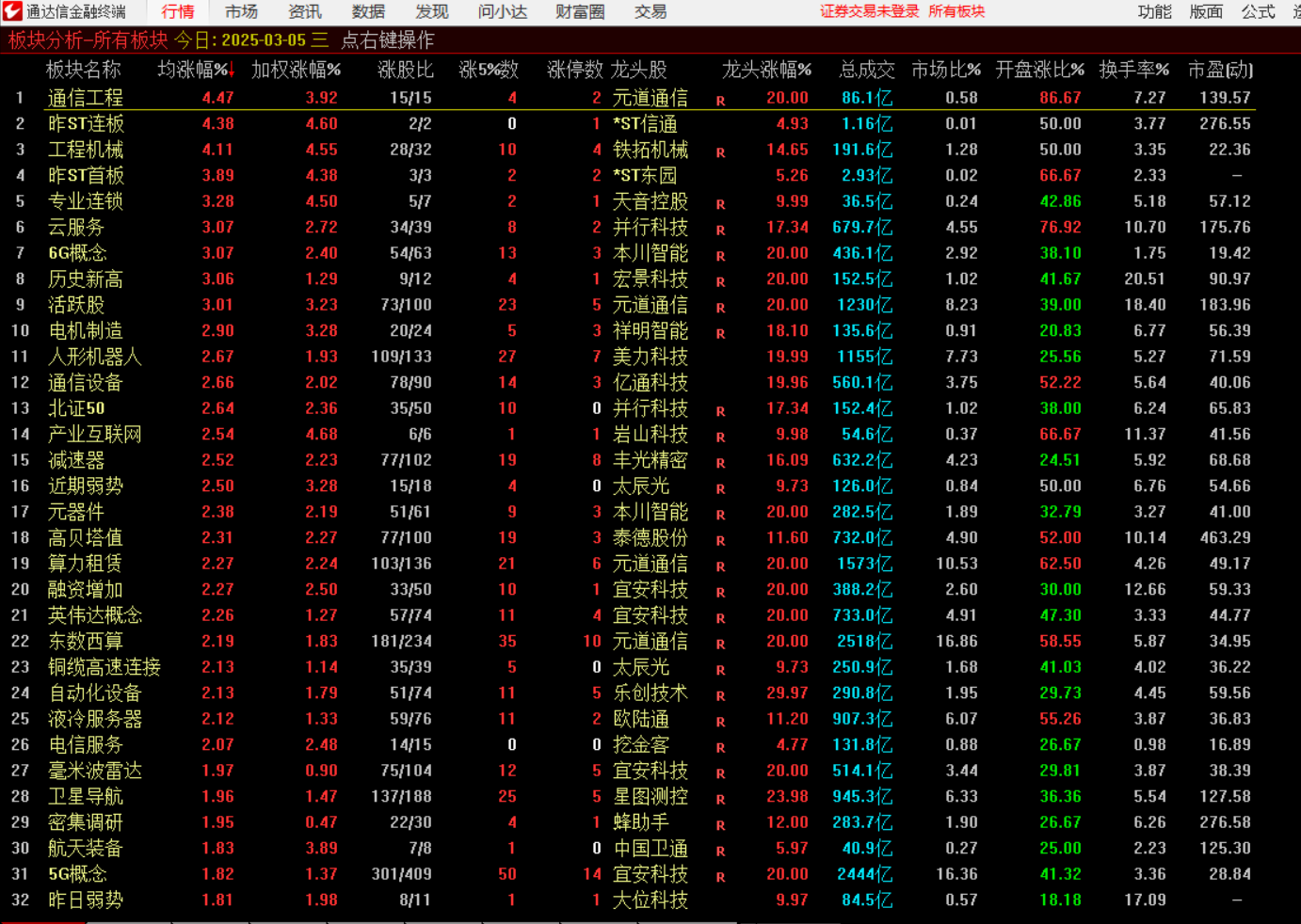Click leading stock 亿通科技
1301x924 pixels.
point(650,382)
